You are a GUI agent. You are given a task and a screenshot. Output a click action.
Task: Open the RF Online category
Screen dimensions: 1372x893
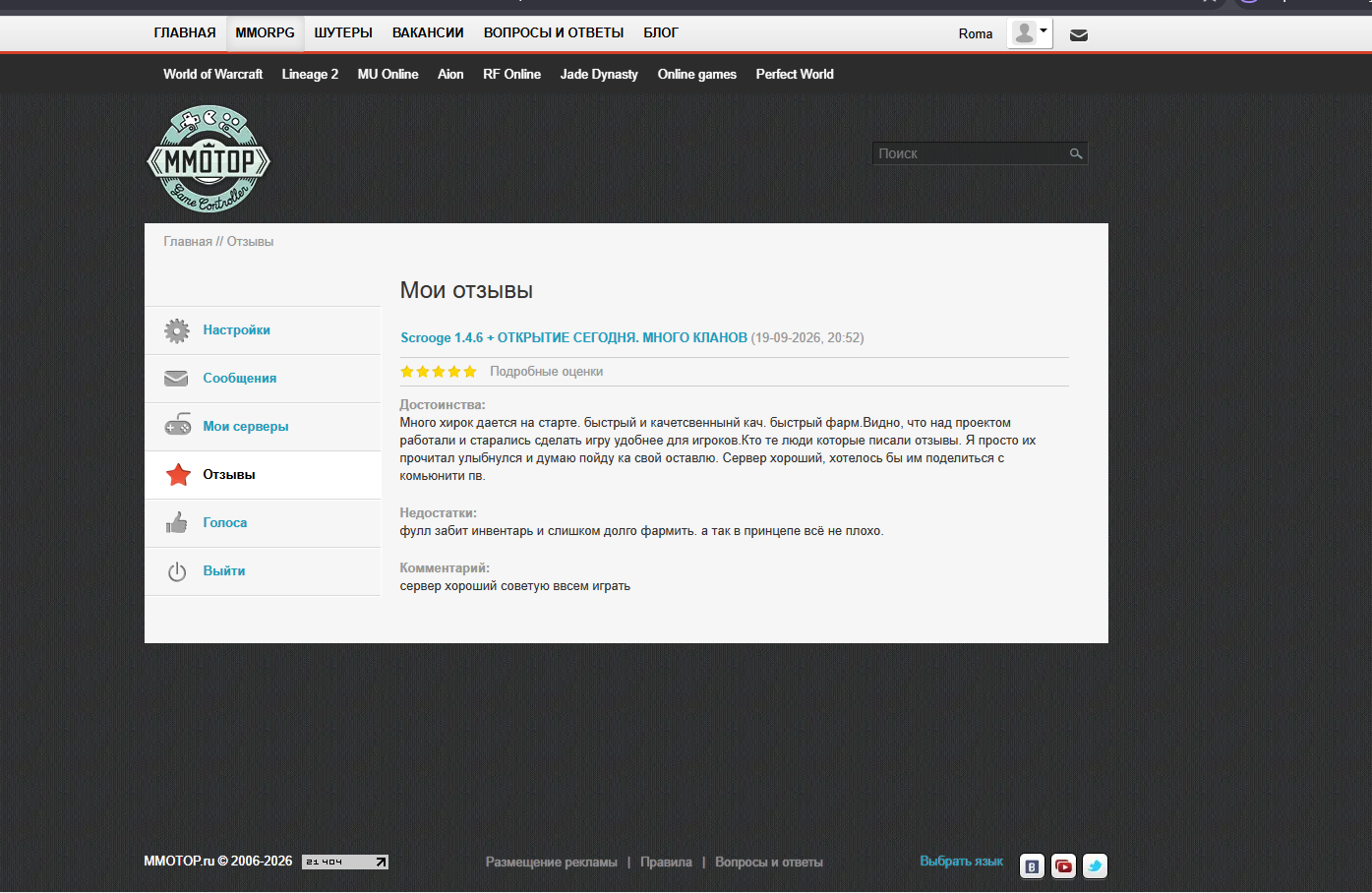click(x=511, y=75)
